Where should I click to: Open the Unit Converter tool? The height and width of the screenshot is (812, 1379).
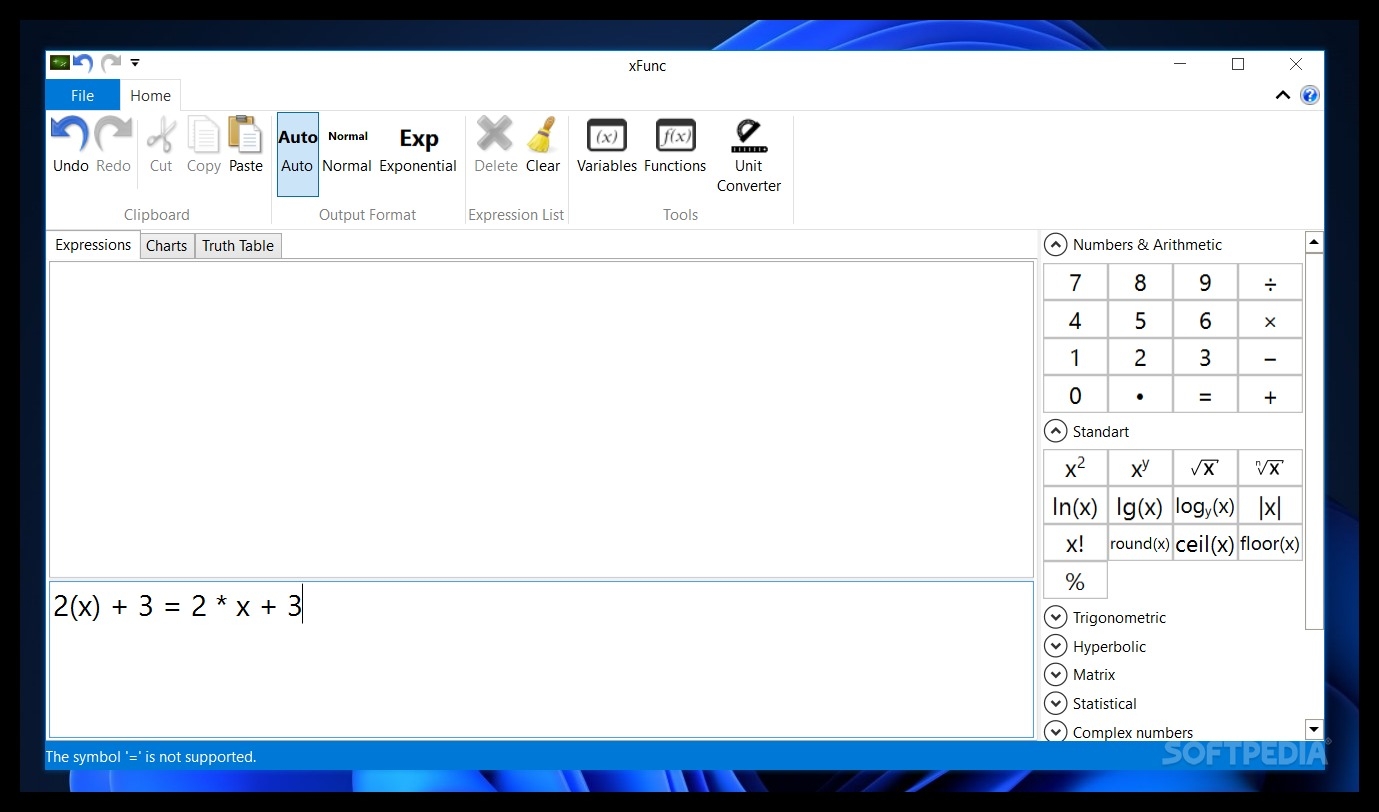[749, 156]
